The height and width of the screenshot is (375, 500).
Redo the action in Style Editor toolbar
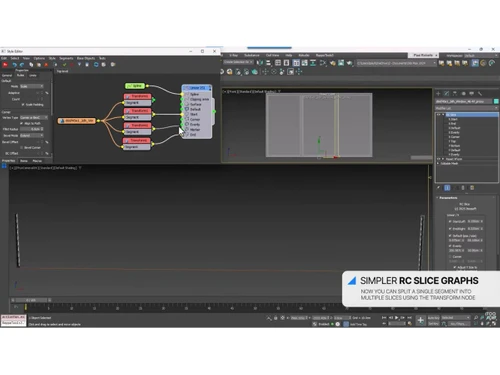(22, 65)
